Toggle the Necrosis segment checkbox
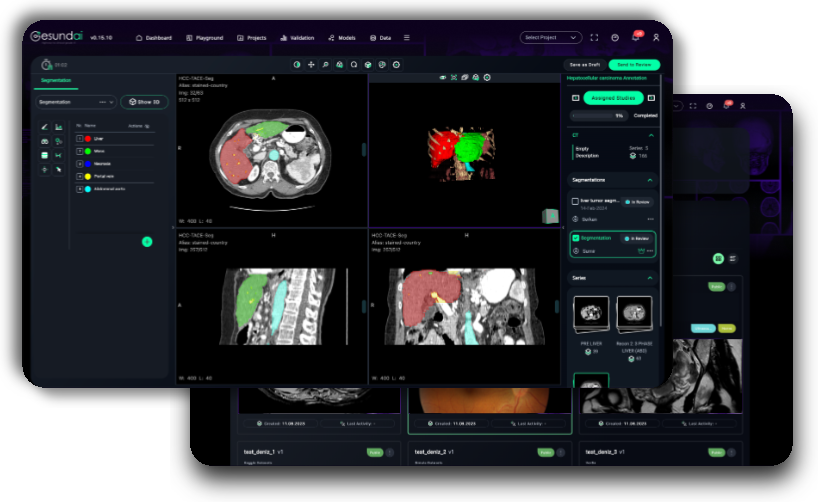819x502 pixels. point(79,164)
